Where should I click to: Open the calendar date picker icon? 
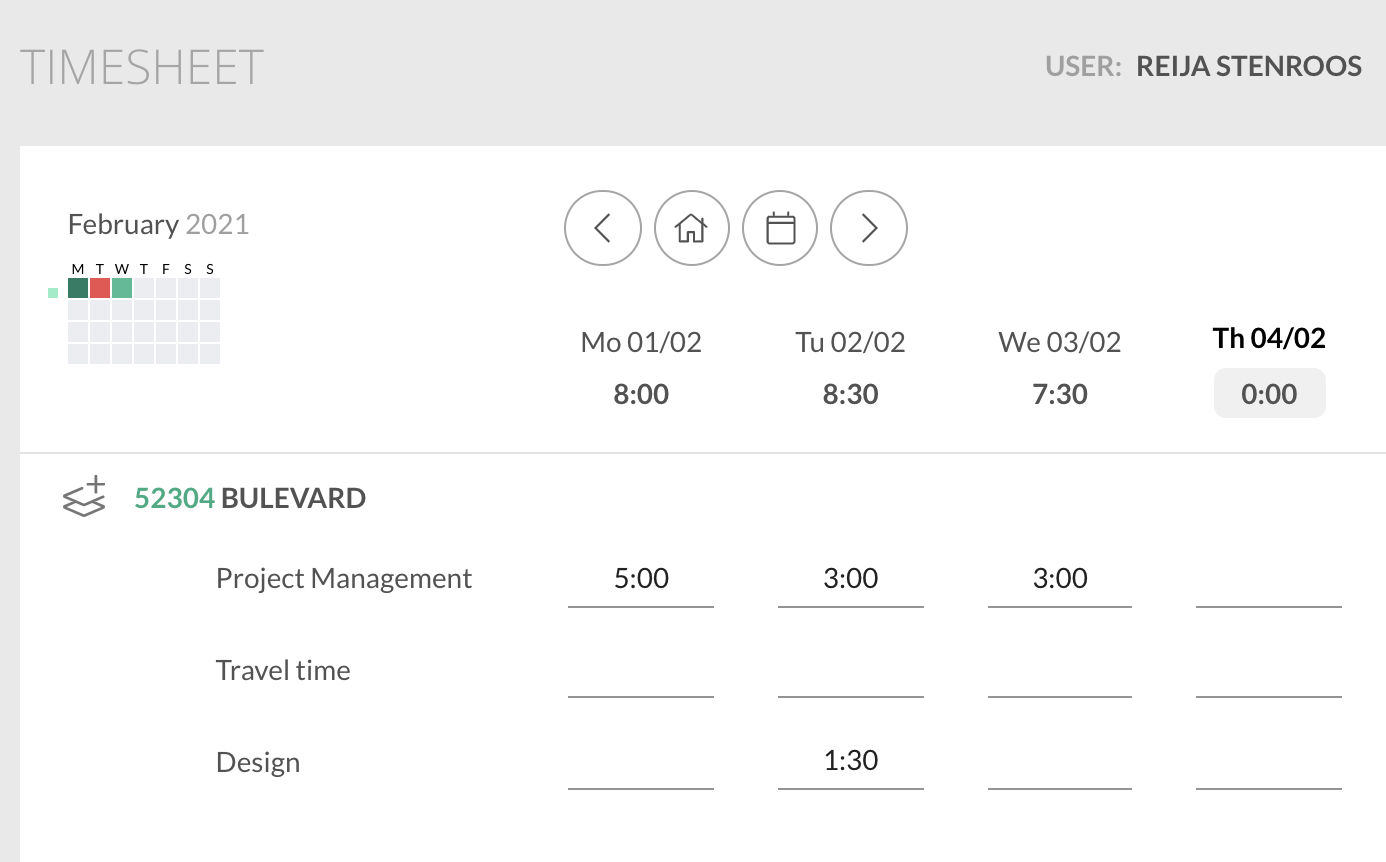(x=780, y=228)
